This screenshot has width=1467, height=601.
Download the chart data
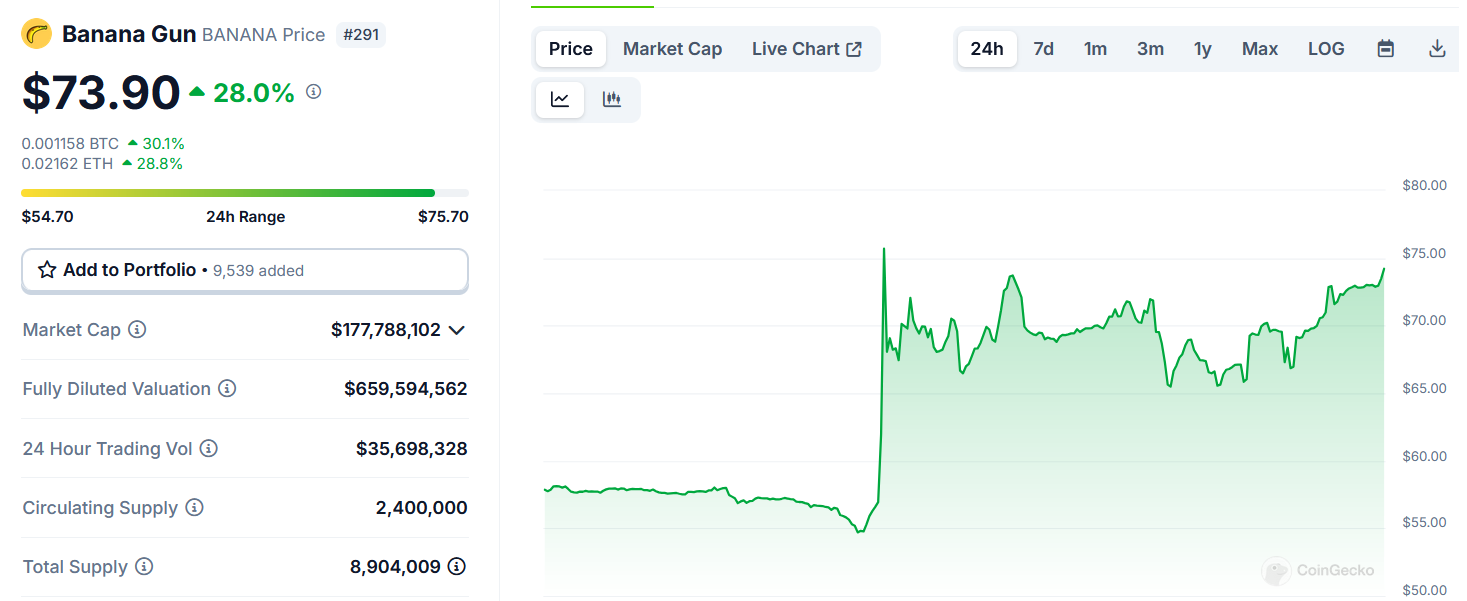1437,49
